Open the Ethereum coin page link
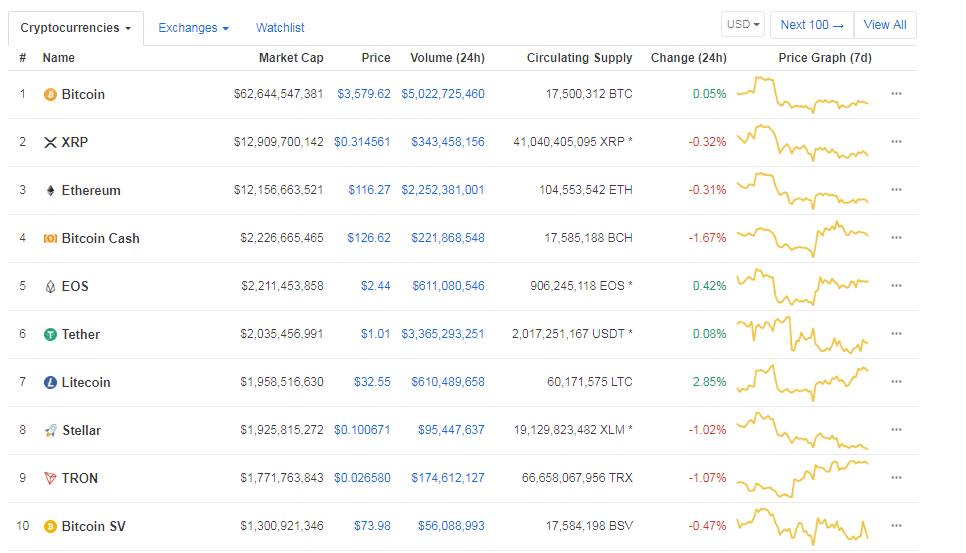 (91, 191)
